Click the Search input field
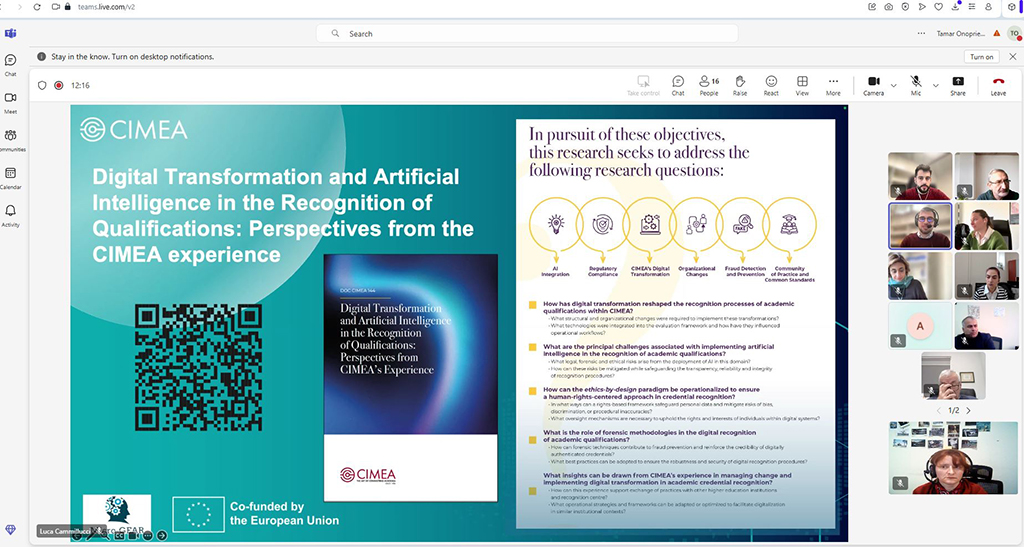 tap(532, 34)
